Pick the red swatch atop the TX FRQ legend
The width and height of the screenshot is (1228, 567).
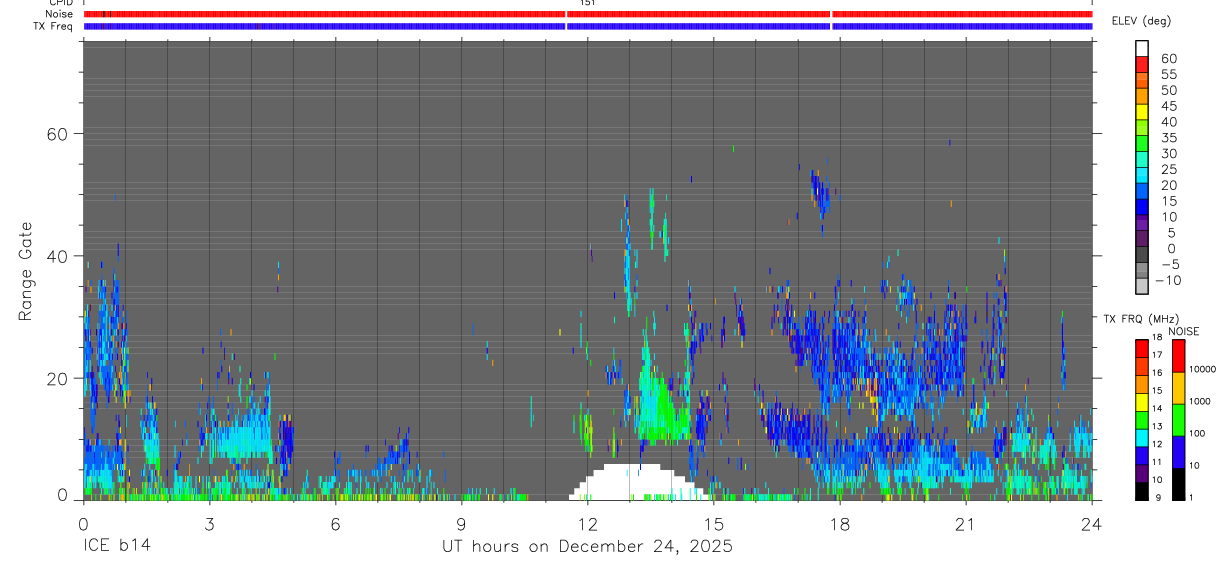click(x=1141, y=348)
